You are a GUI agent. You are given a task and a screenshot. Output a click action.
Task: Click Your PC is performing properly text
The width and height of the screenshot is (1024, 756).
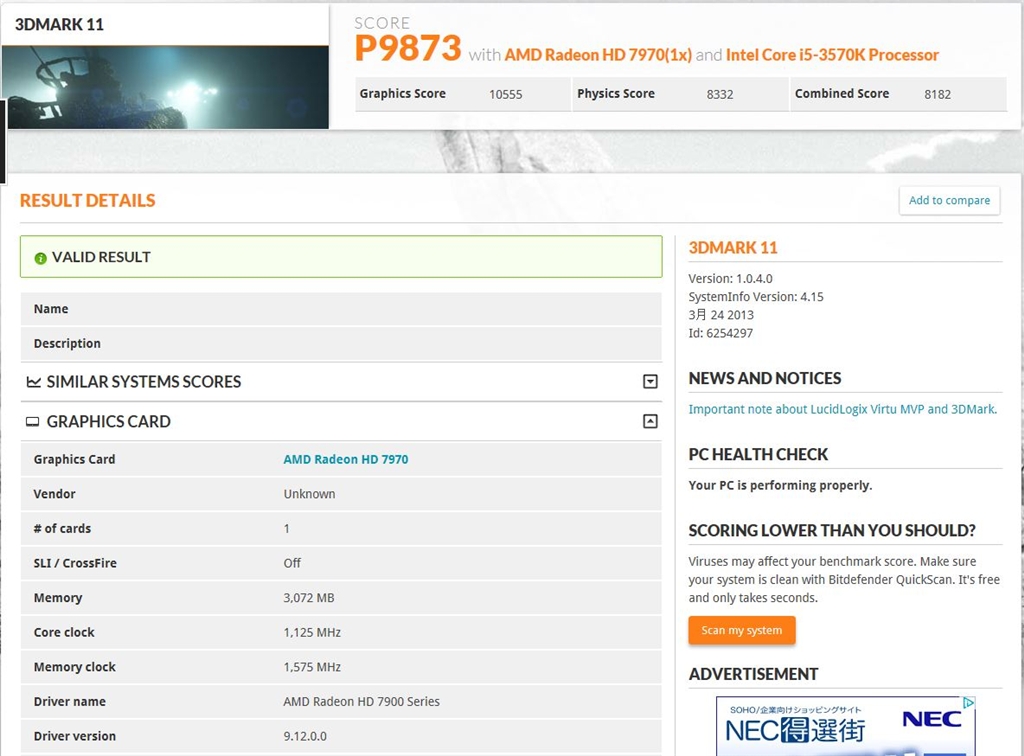pyautogui.click(x=780, y=486)
